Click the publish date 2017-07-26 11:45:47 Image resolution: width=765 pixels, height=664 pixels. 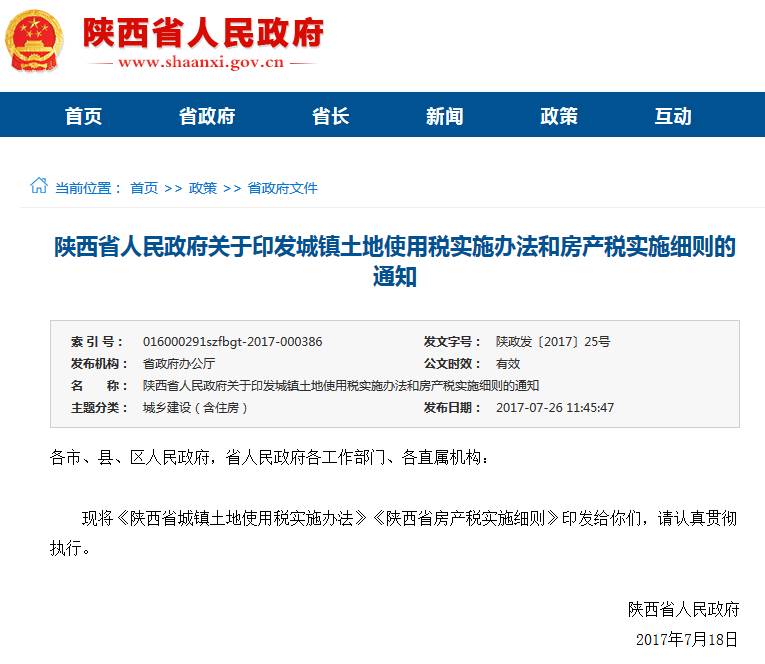555,408
